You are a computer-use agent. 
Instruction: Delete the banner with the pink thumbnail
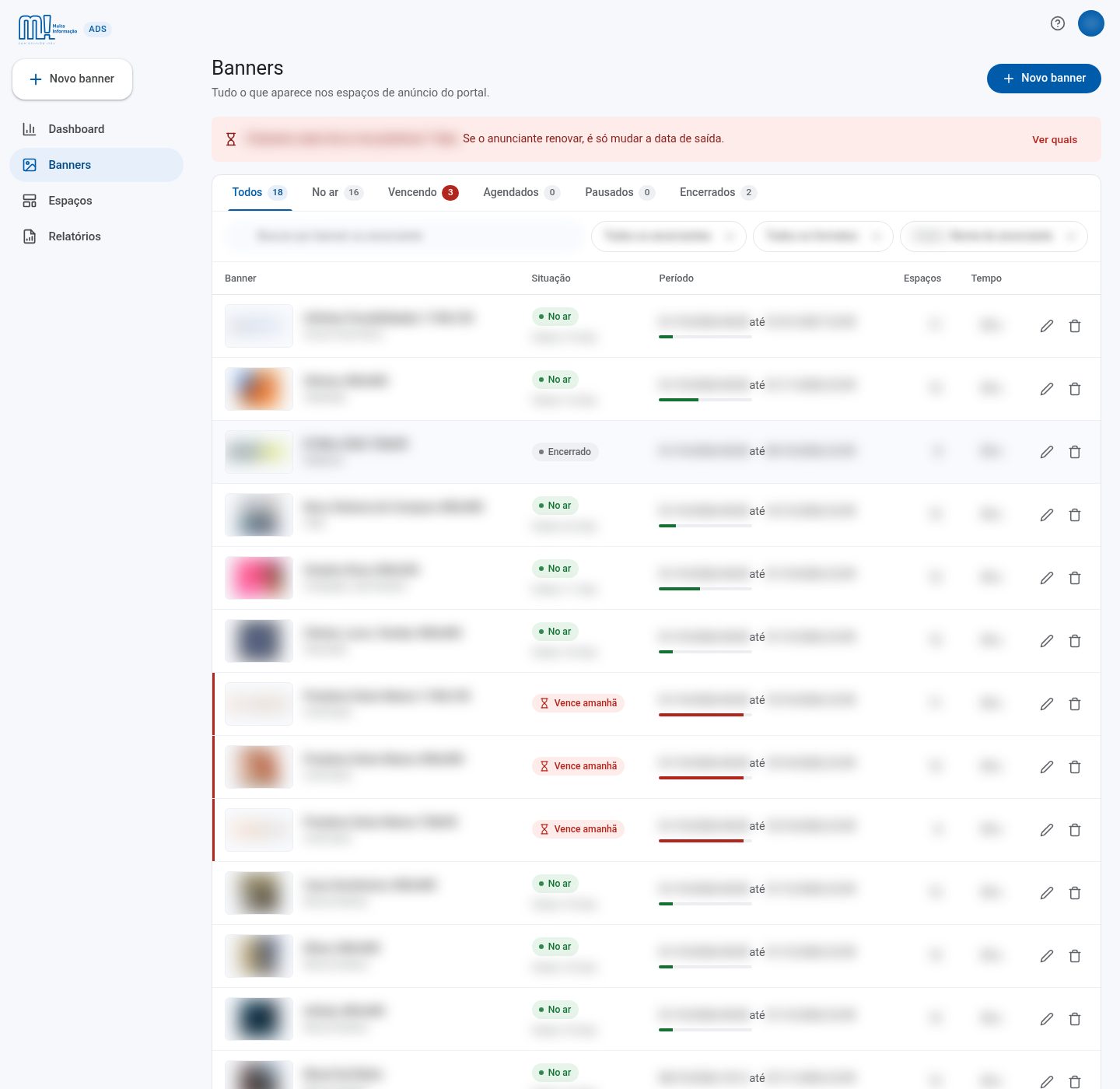(x=1075, y=578)
